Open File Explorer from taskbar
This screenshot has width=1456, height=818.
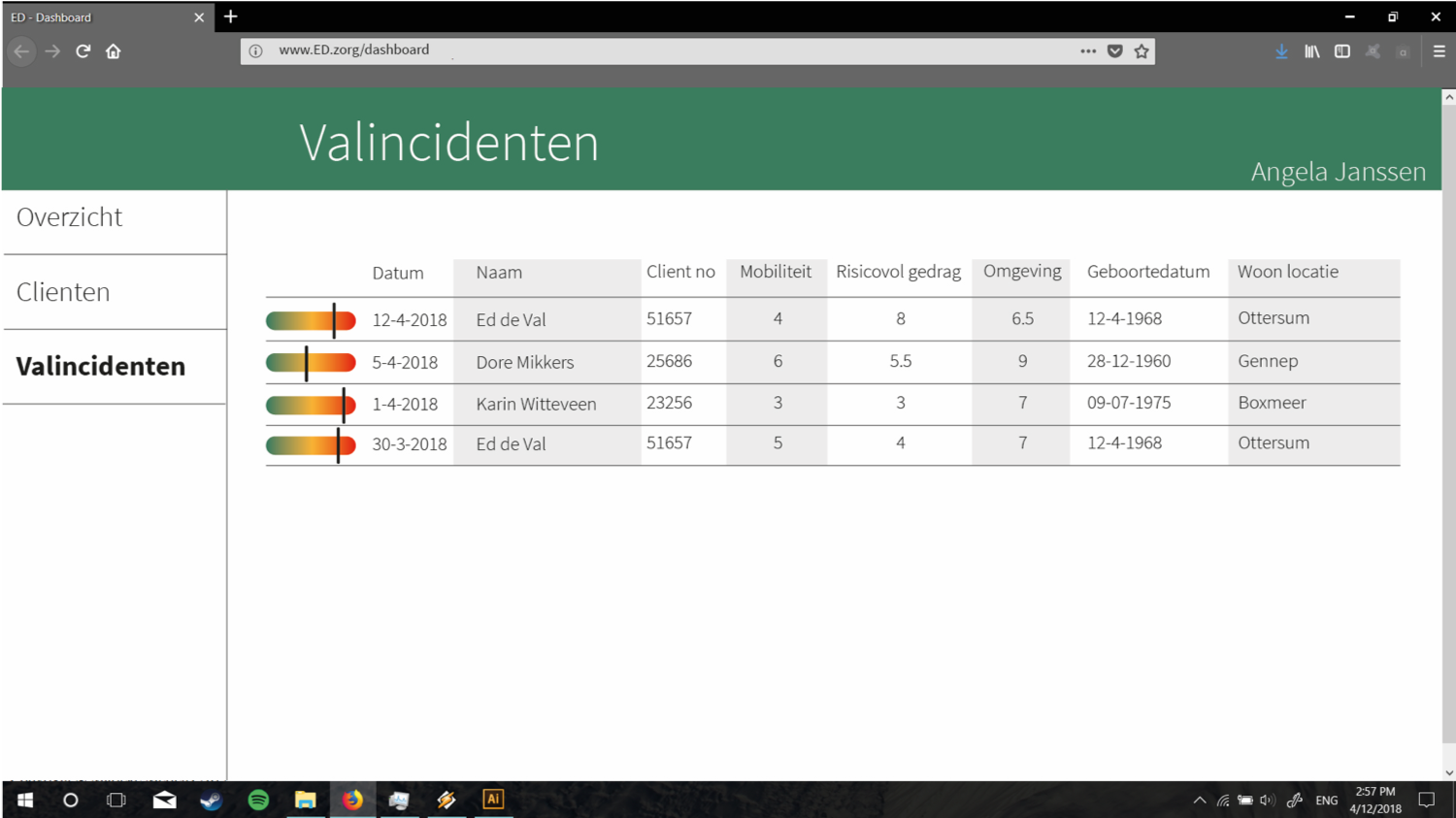coord(305,801)
